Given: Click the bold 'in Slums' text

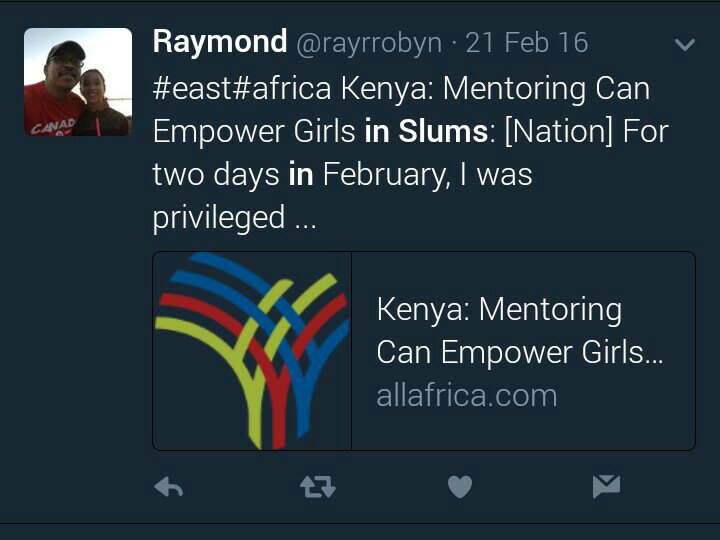Looking at the screenshot, I should pyautogui.click(x=417, y=131).
